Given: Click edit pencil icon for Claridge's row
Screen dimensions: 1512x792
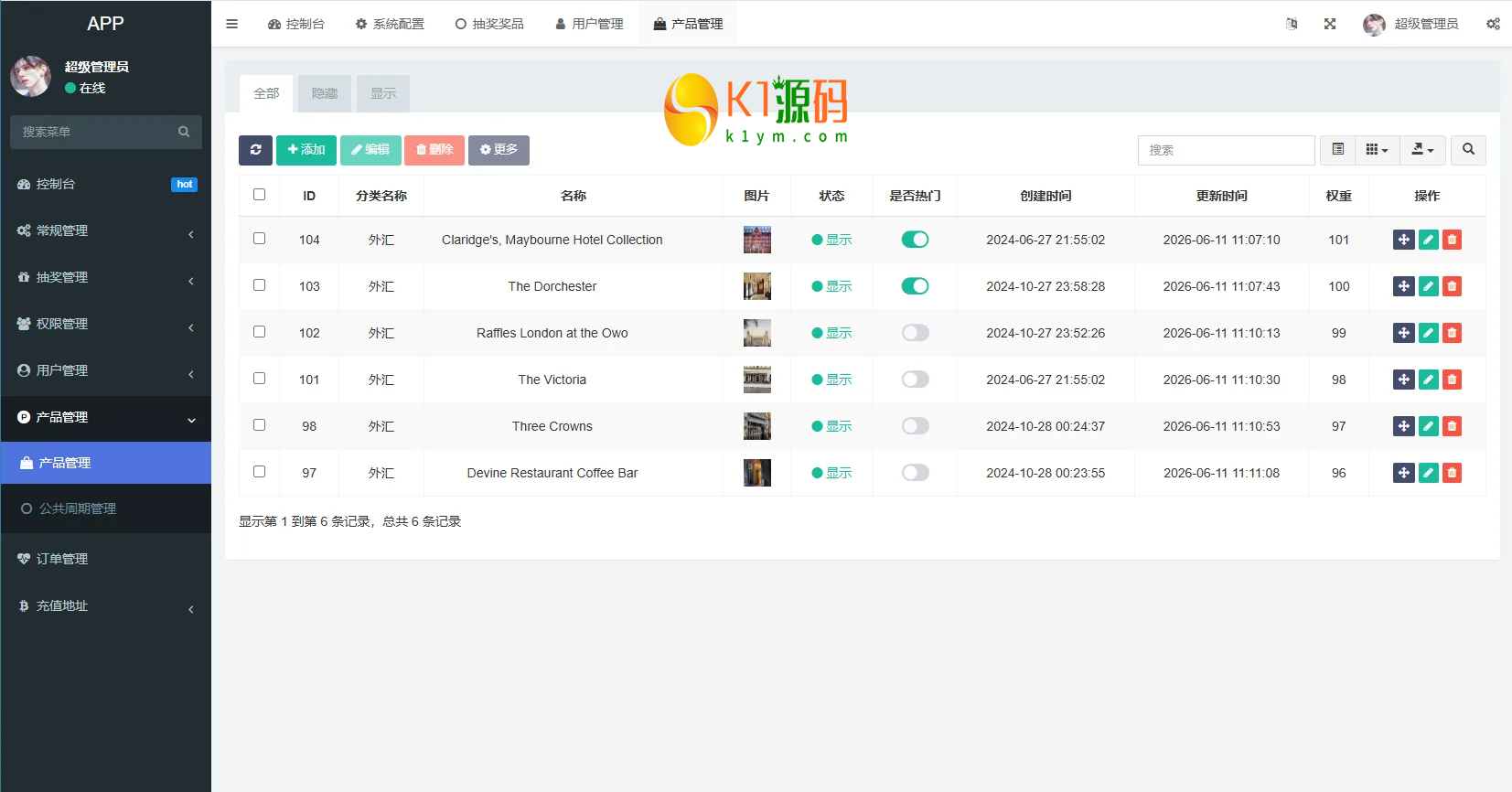Looking at the screenshot, I should click(1429, 240).
